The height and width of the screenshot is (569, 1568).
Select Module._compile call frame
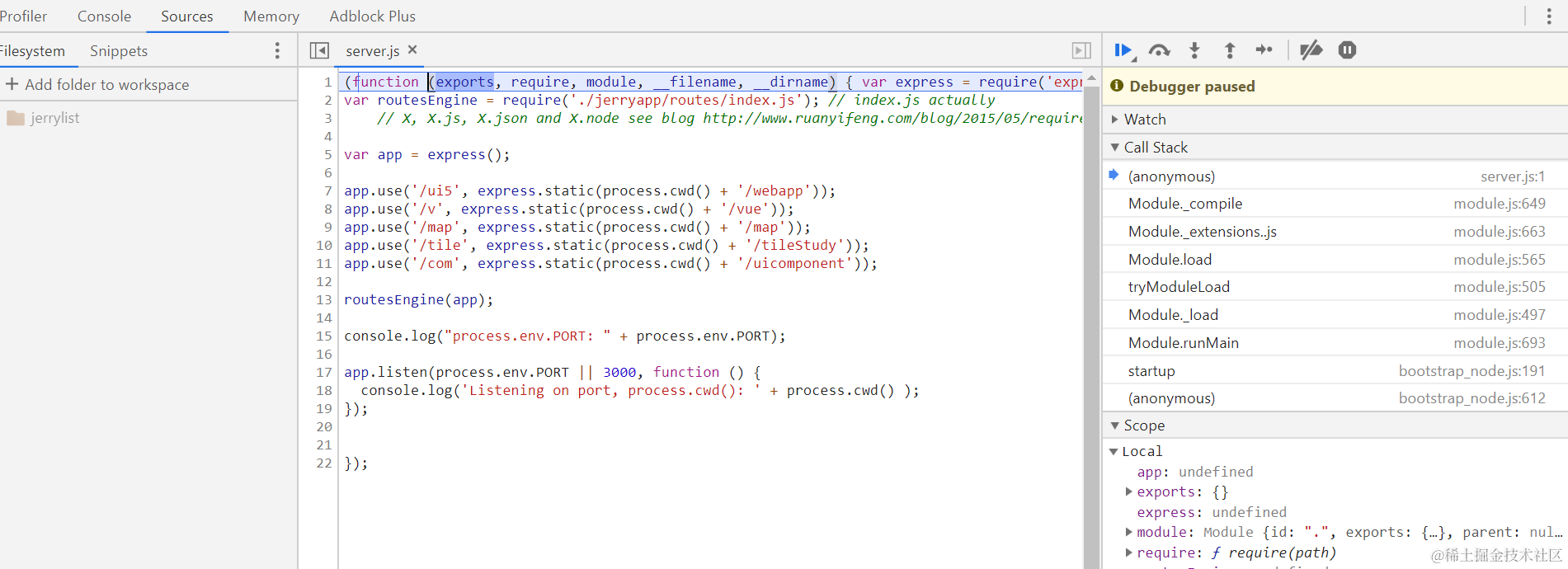pyautogui.click(x=1335, y=204)
